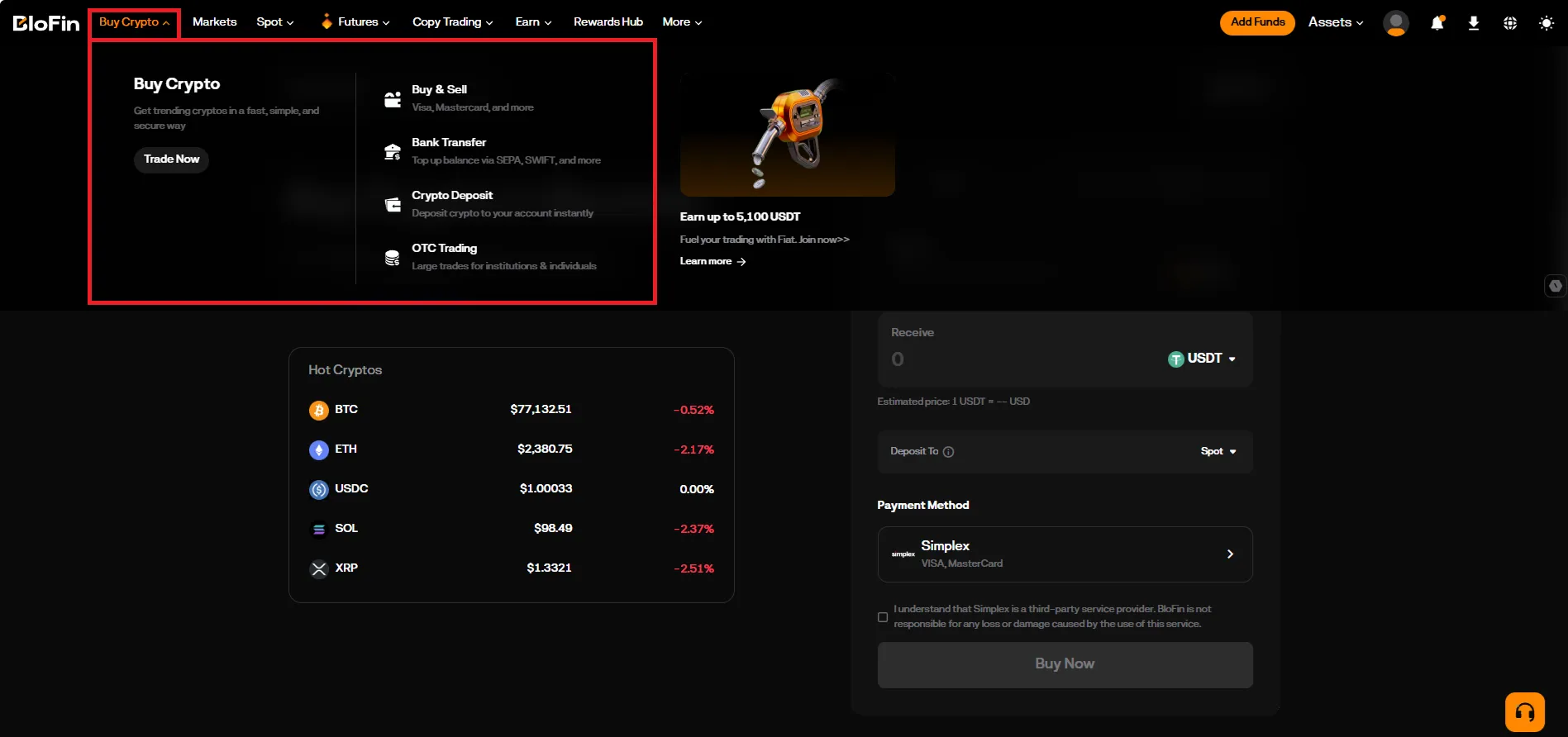Click the BloFin logo

point(46,22)
